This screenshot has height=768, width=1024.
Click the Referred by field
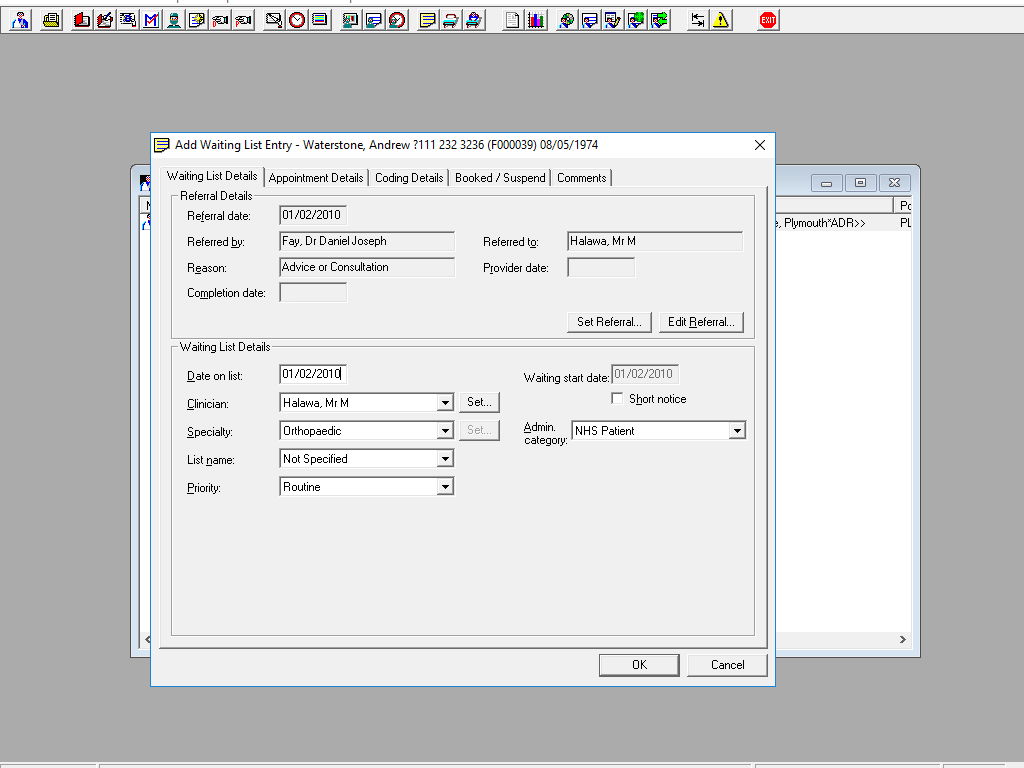367,242
